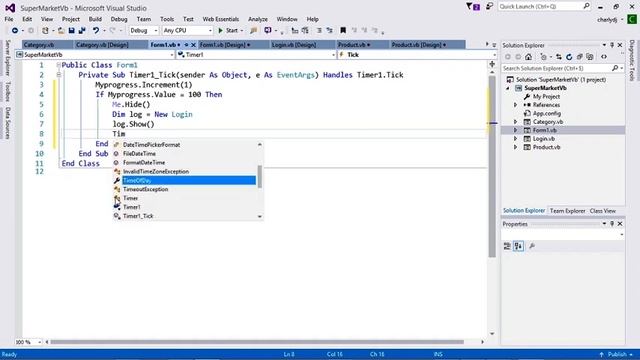Open the Build menu
This screenshot has height=360, width=640.
click(95, 19)
